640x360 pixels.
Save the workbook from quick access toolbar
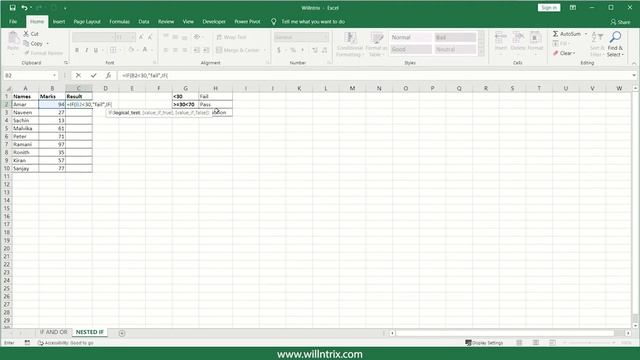coord(12,8)
